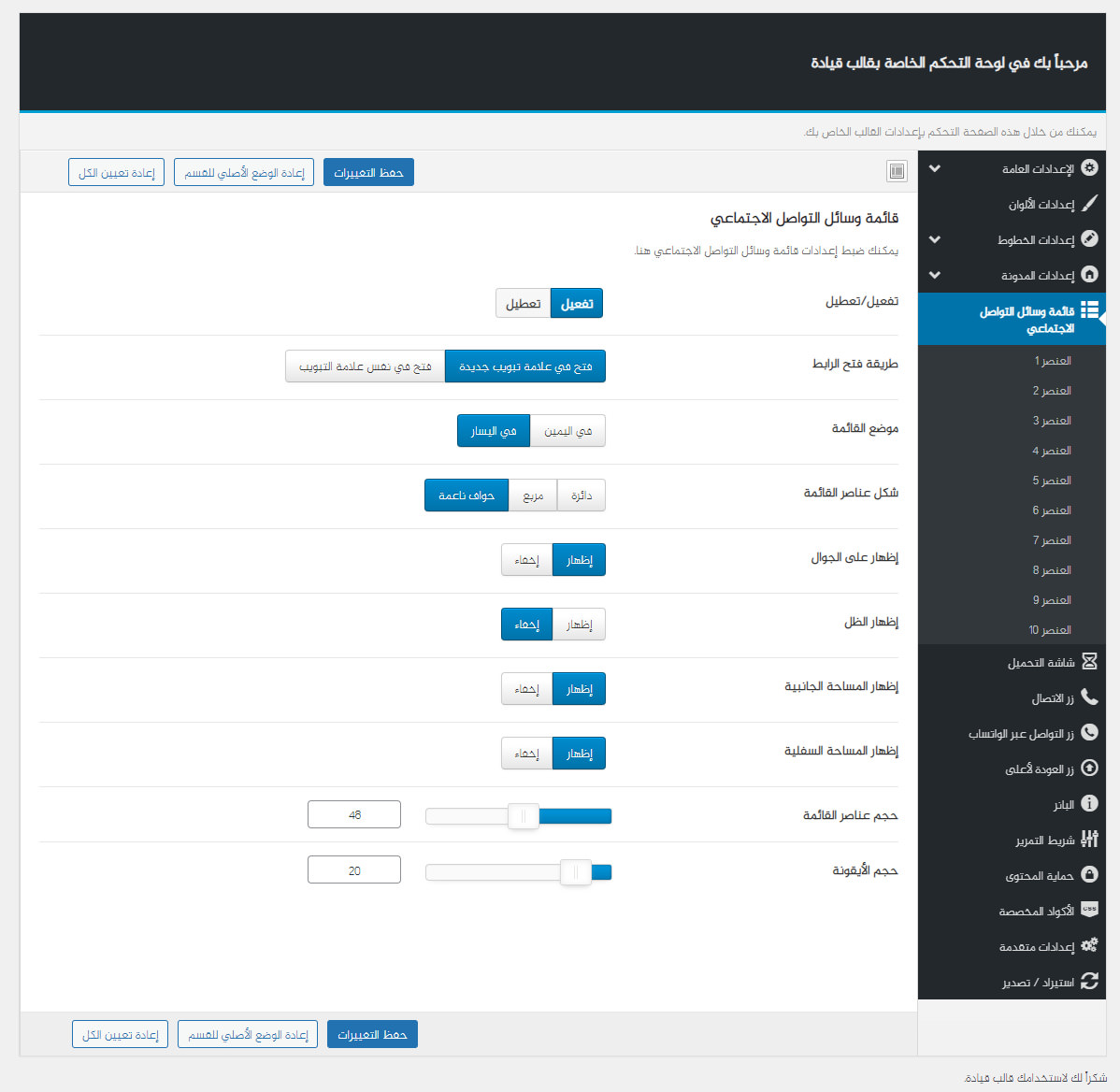
Task: Set menu position to في اليمين
Action: click(x=567, y=431)
